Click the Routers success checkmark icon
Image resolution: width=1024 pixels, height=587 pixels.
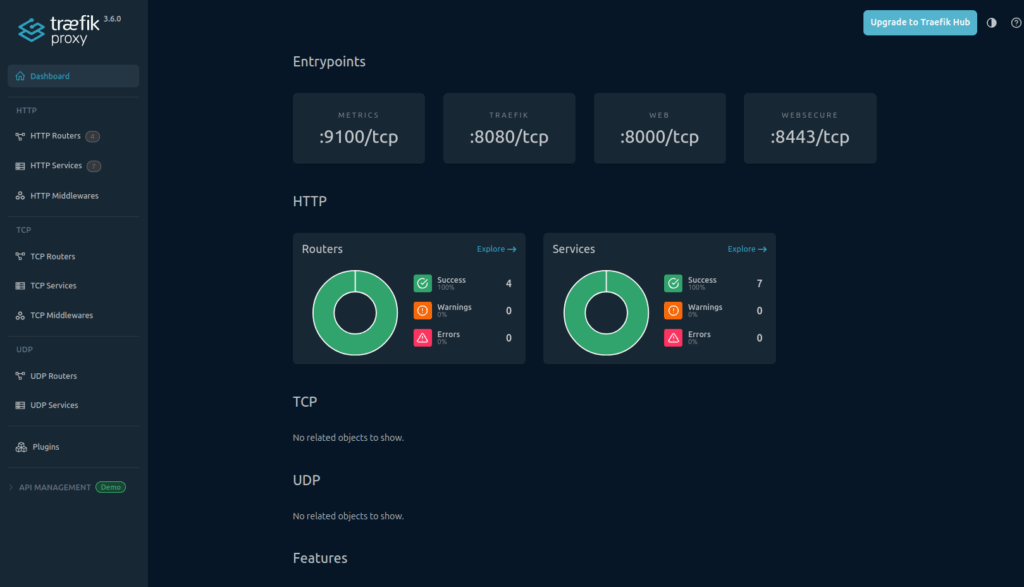click(x=423, y=283)
